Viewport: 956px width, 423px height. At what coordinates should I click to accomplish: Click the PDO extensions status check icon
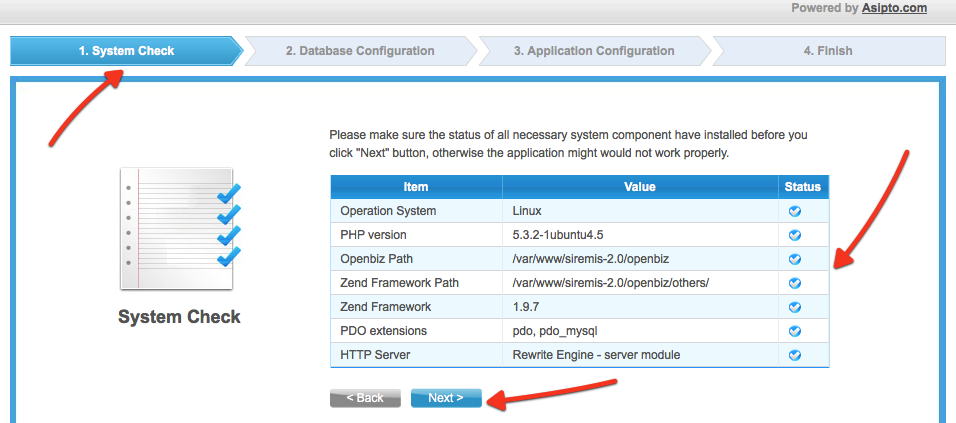795,331
